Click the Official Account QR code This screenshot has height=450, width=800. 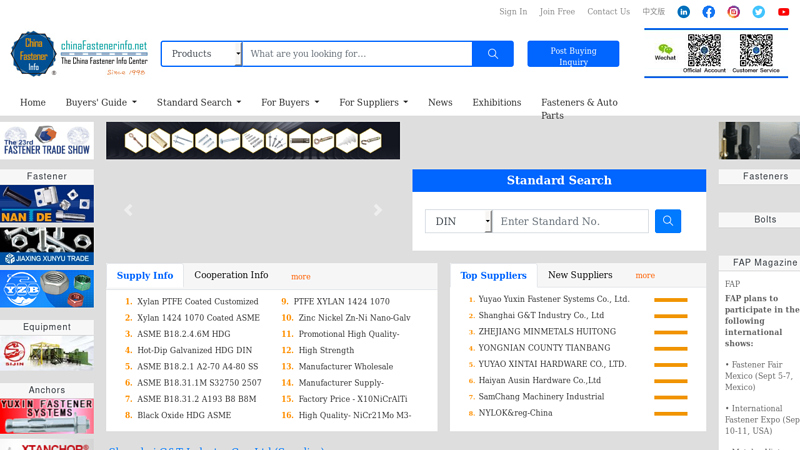tap(704, 51)
